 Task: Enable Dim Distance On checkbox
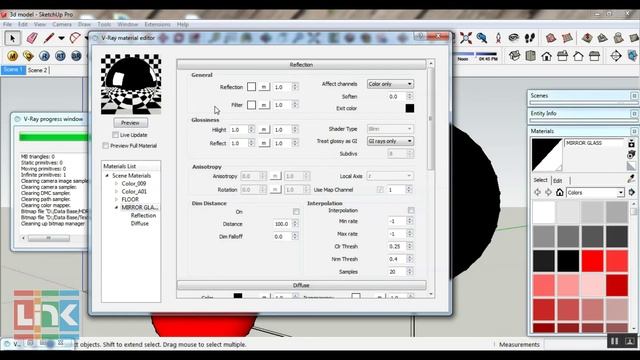pyautogui.click(x=296, y=211)
